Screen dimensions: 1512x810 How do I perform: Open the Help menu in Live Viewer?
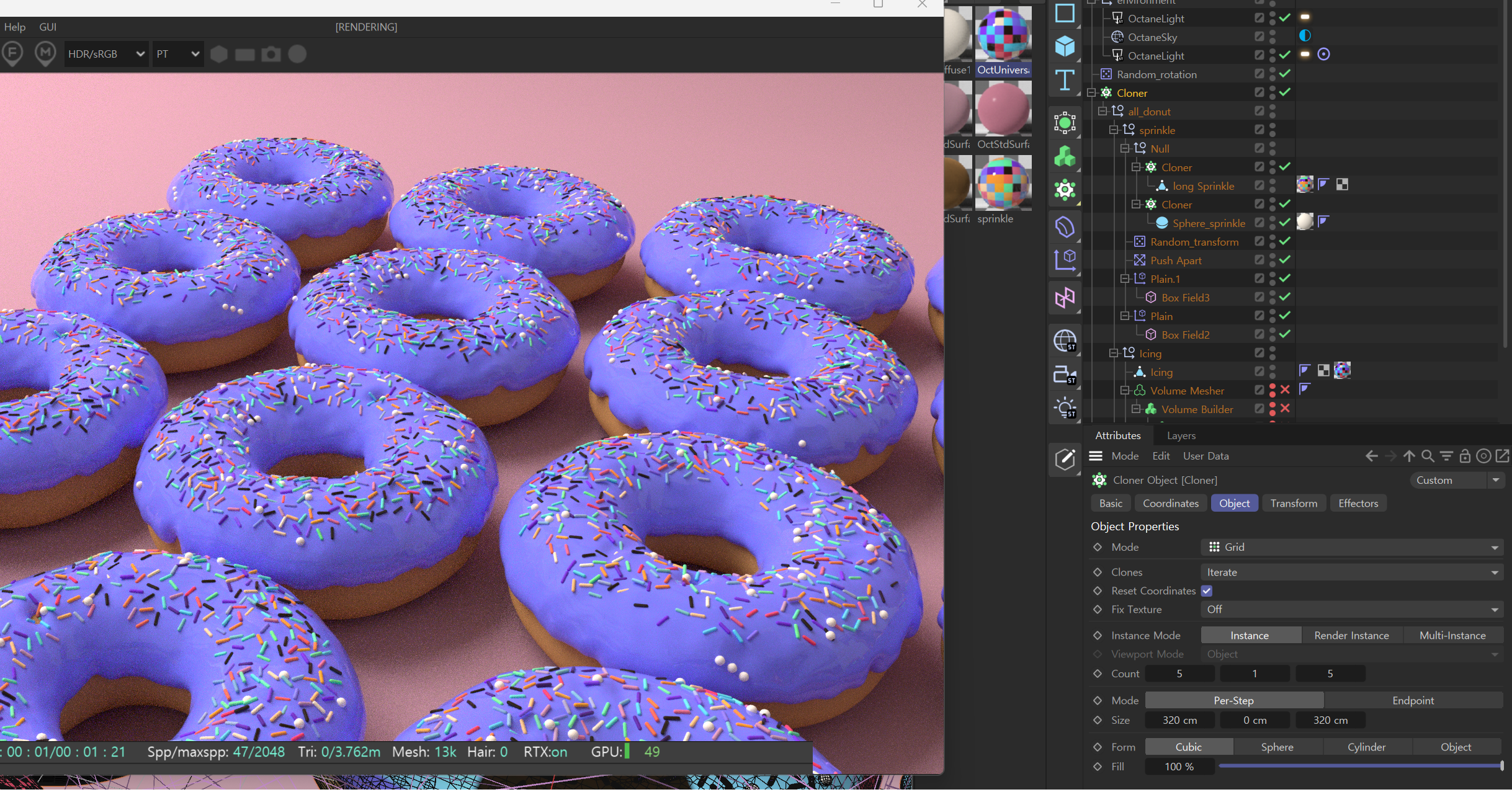15,27
